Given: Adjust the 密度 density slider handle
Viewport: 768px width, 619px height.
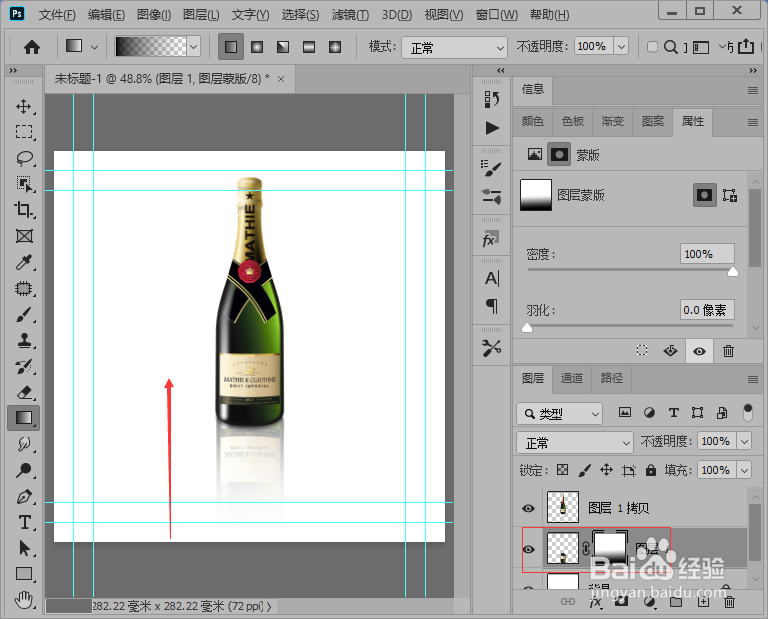Looking at the screenshot, I should pyautogui.click(x=733, y=272).
